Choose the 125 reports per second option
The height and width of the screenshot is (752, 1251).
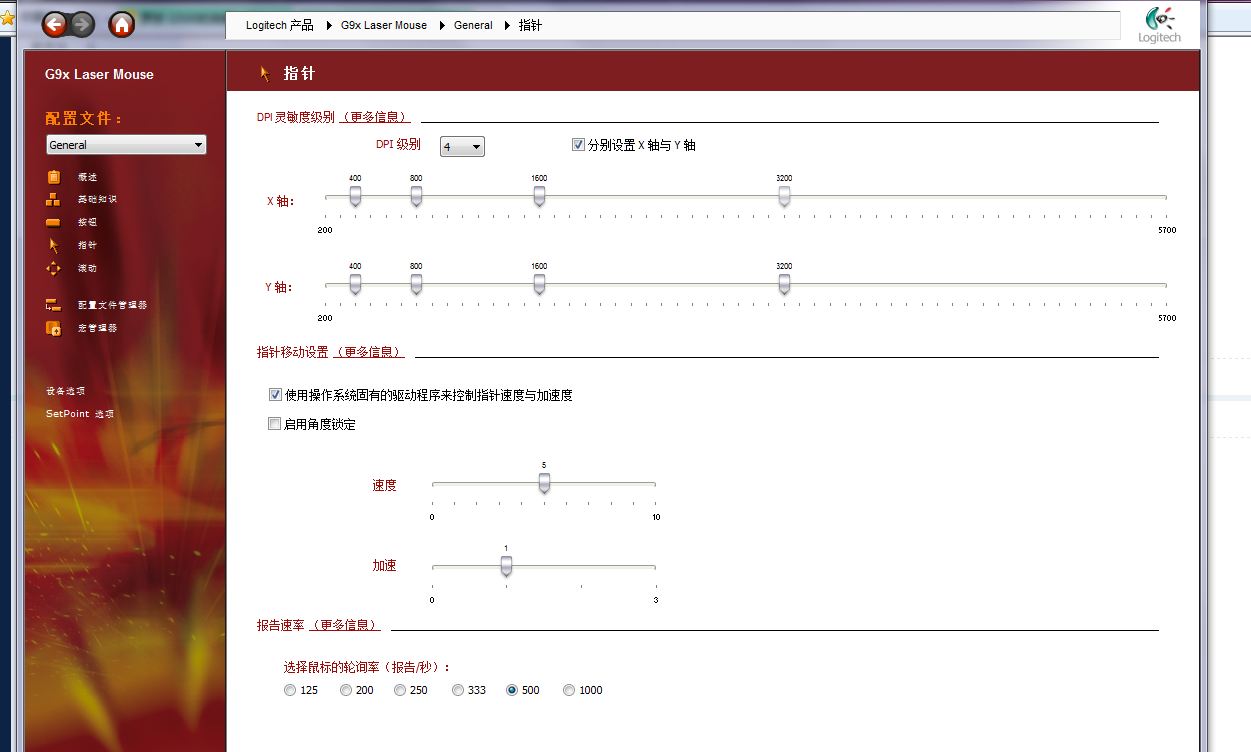tap(290, 690)
